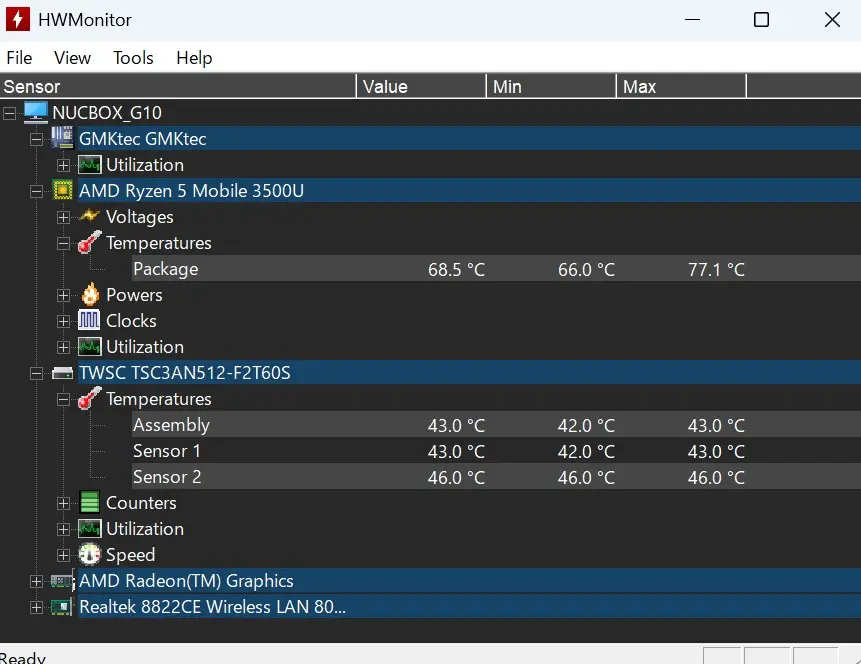Click the TWSC drive icon

point(63,373)
